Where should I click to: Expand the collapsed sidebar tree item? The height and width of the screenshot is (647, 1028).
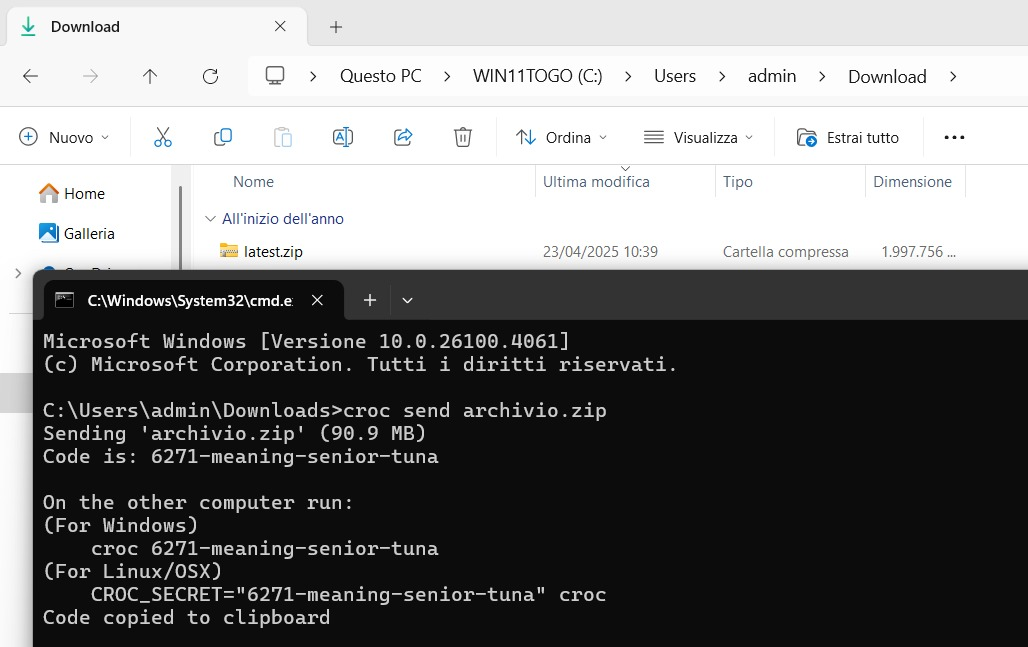[x=18, y=273]
